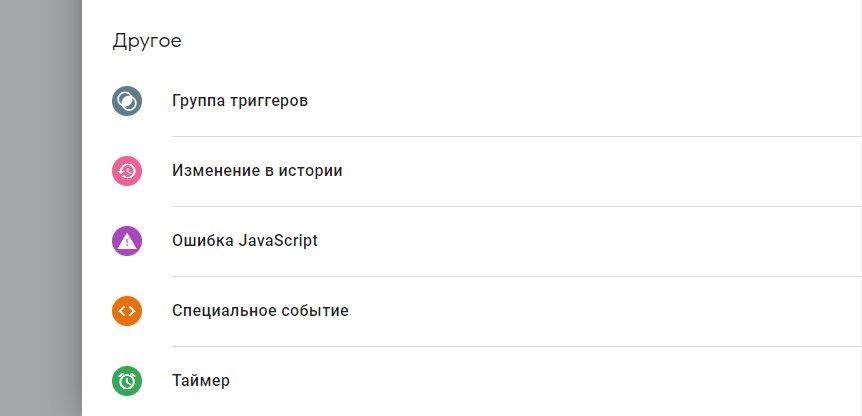Screen dimensions: 862x416
Task: Click the white triangle inside the purple icon
Action: (x=127, y=240)
